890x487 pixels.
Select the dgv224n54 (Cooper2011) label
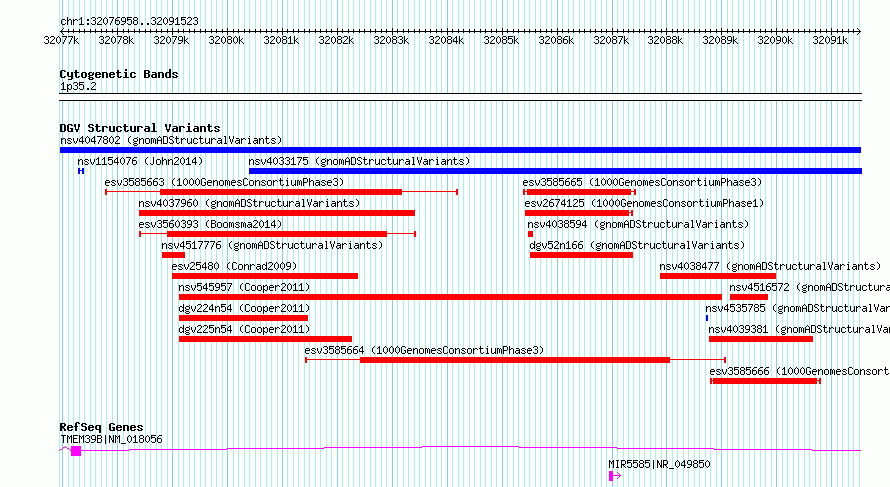pyautogui.click(x=245, y=308)
